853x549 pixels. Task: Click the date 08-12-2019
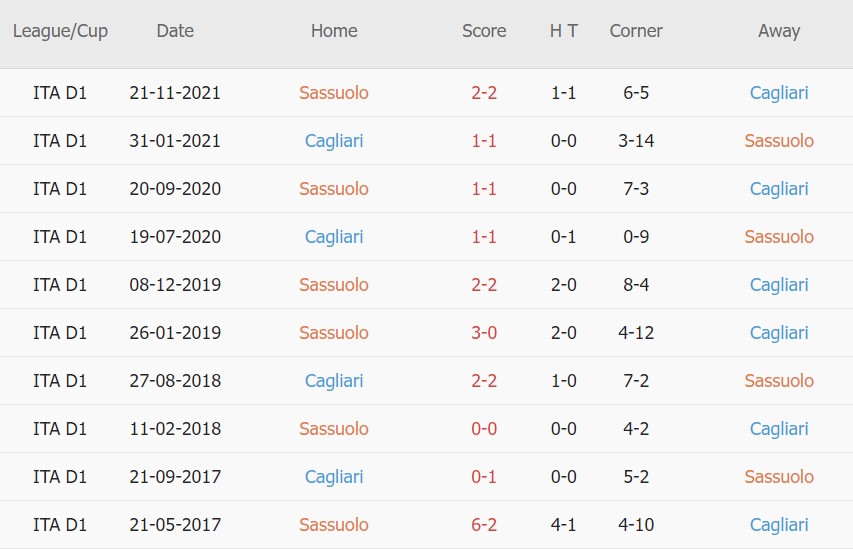(x=175, y=285)
